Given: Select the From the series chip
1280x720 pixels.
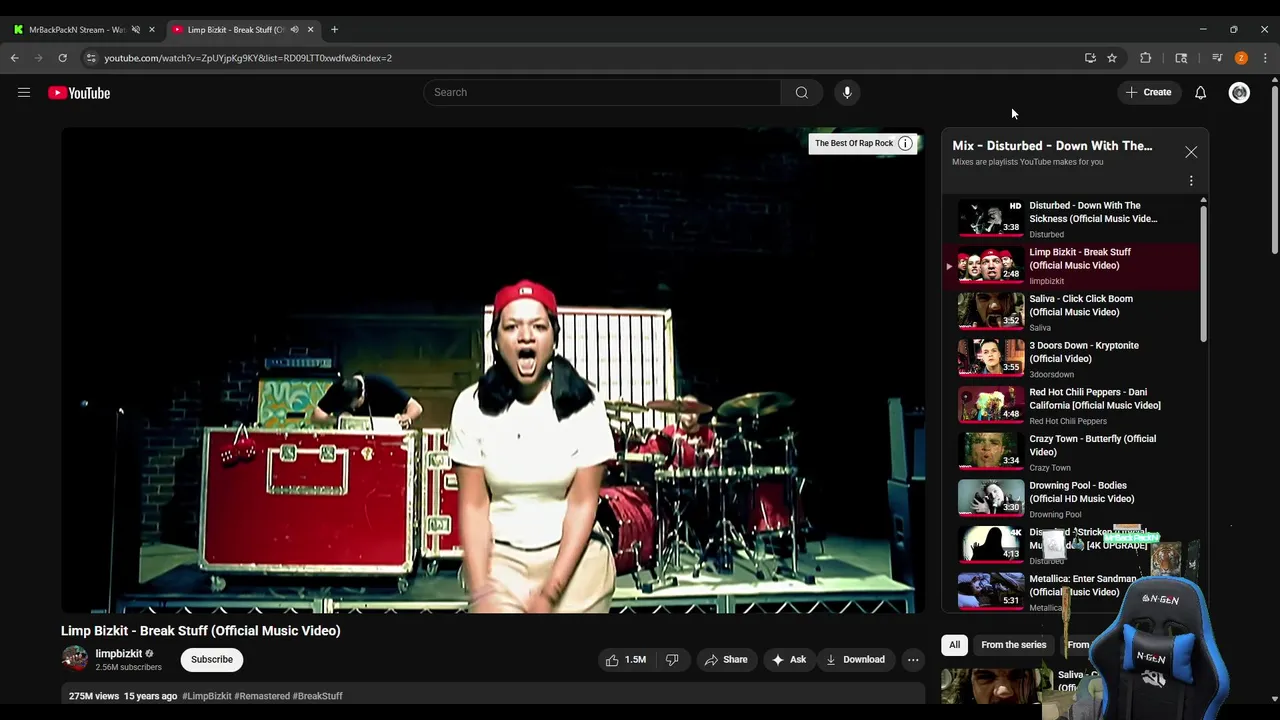Looking at the screenshot, I should [x=1014, y=645].
